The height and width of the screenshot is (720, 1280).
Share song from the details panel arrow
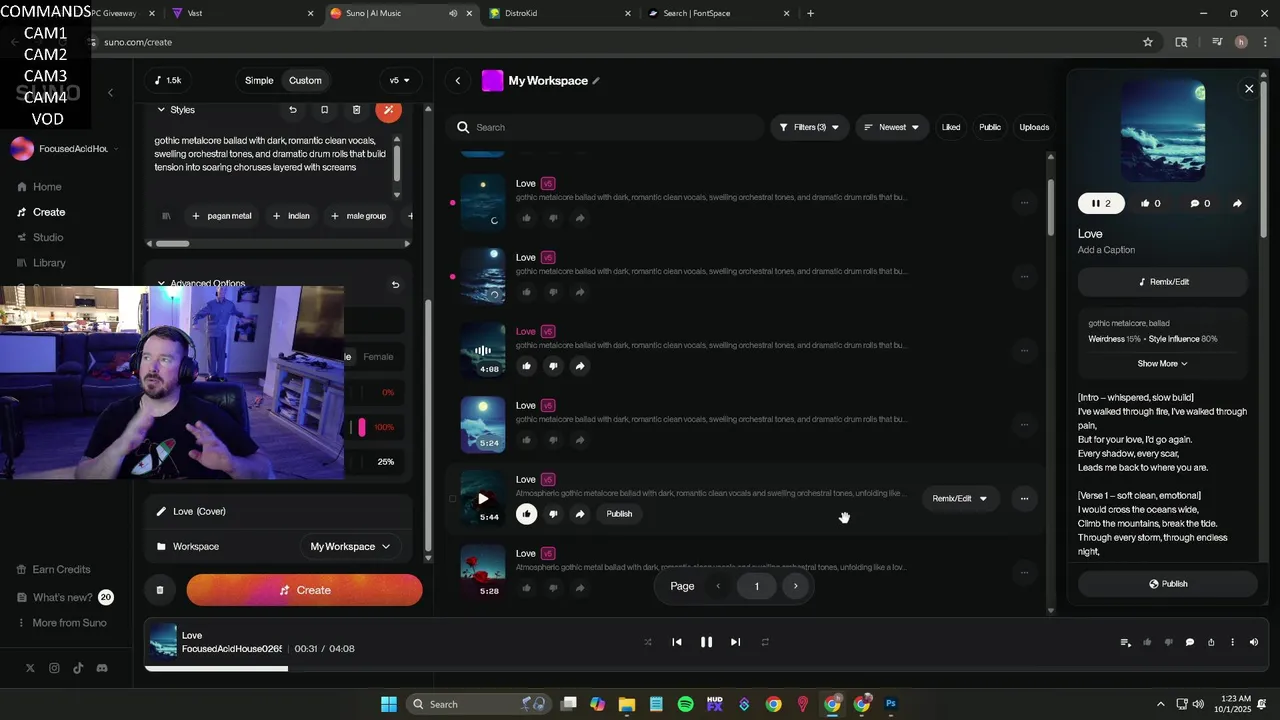[1237, 203]
